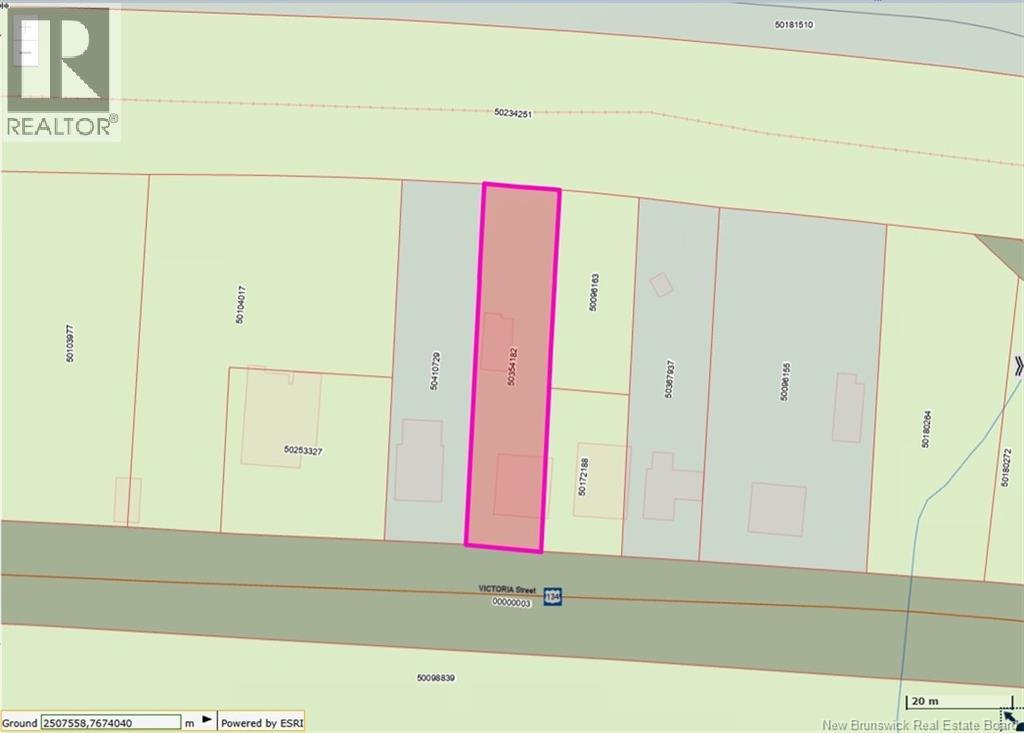Click the overview map arrow in bottom-right corner
The width and height of the screenshot is (1024, 733).
point(1012,716)
